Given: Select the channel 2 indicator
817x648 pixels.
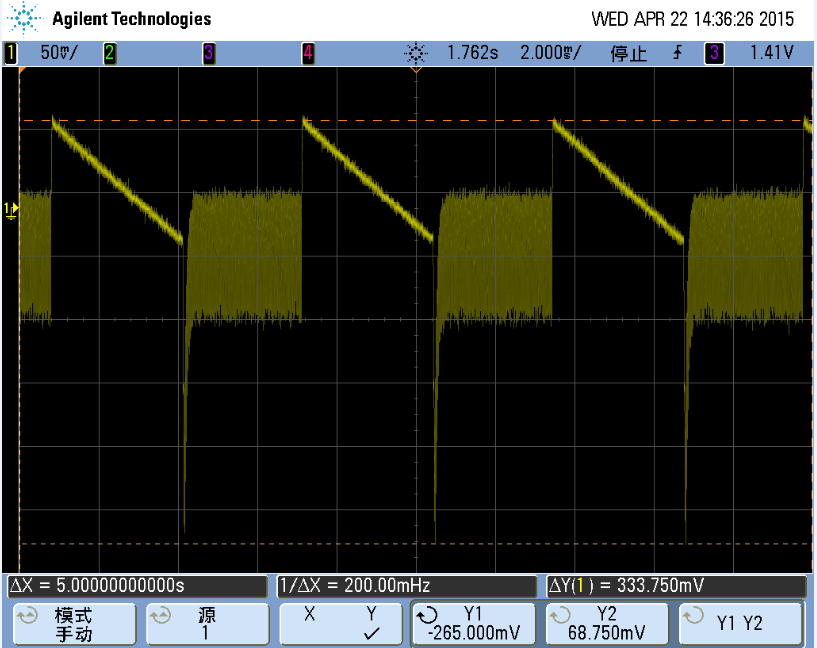Looking at the screenshot, I should pyautogui.click(x=109, y=53).
